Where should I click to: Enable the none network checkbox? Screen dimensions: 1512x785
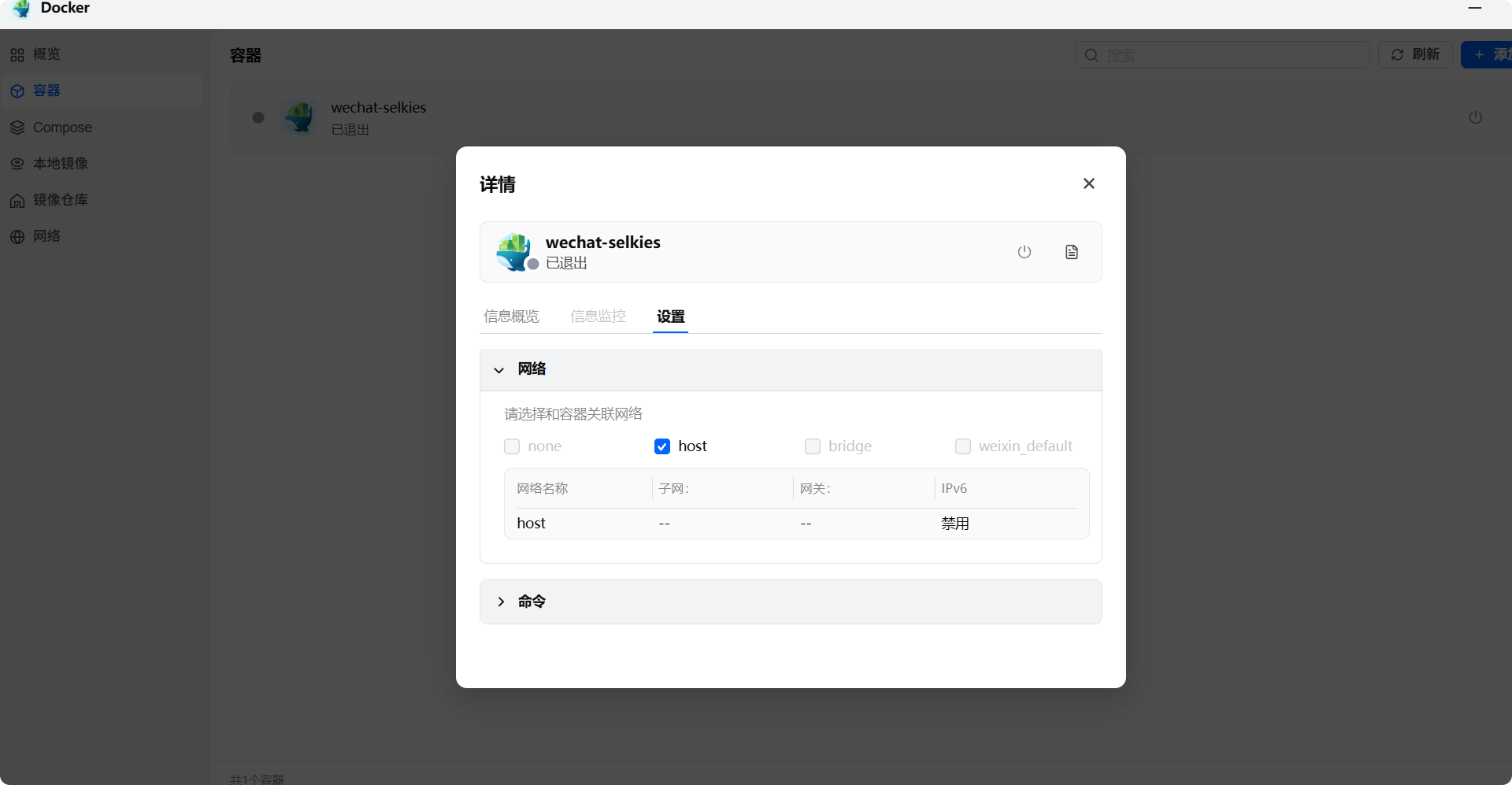512,446
